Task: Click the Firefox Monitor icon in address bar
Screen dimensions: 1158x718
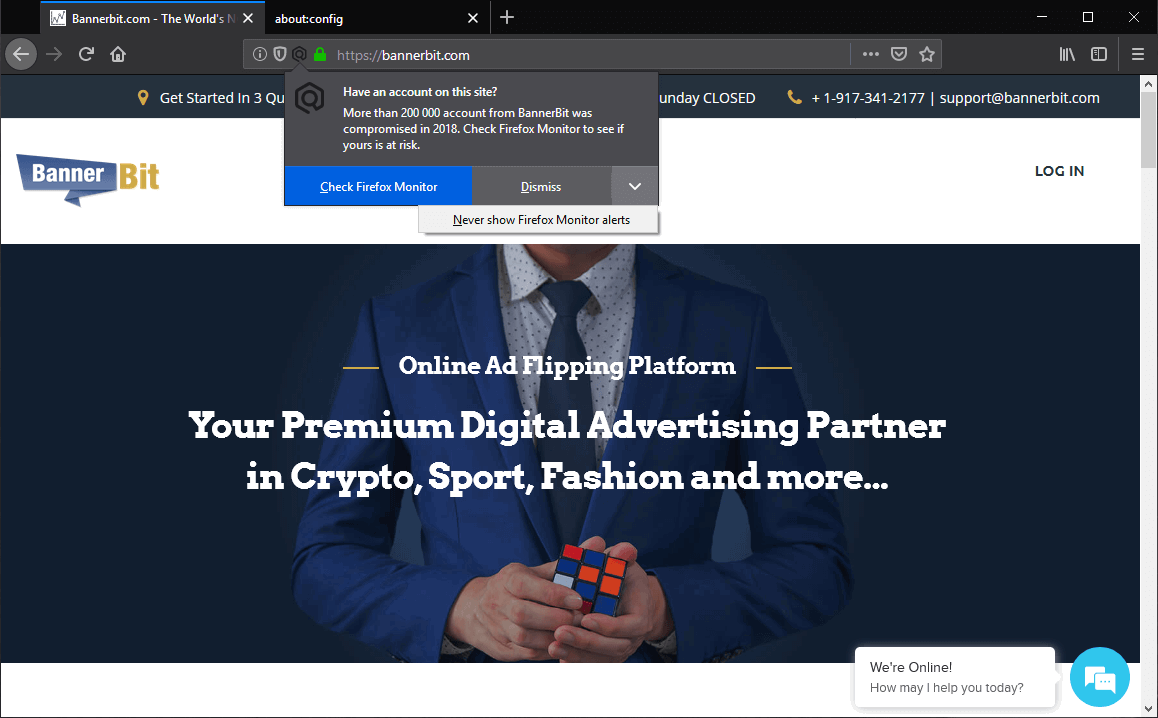Action: click(299, 54)
